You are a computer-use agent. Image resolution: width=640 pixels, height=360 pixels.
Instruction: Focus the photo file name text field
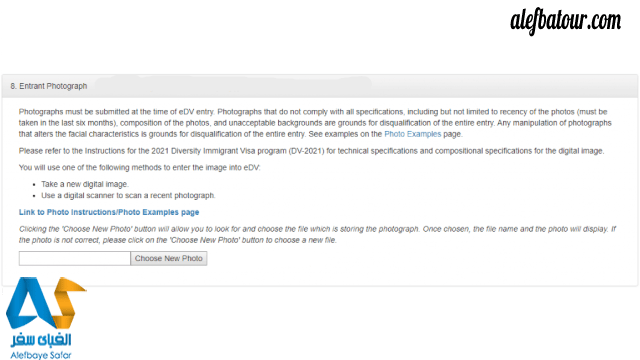[x=75, y=258]
